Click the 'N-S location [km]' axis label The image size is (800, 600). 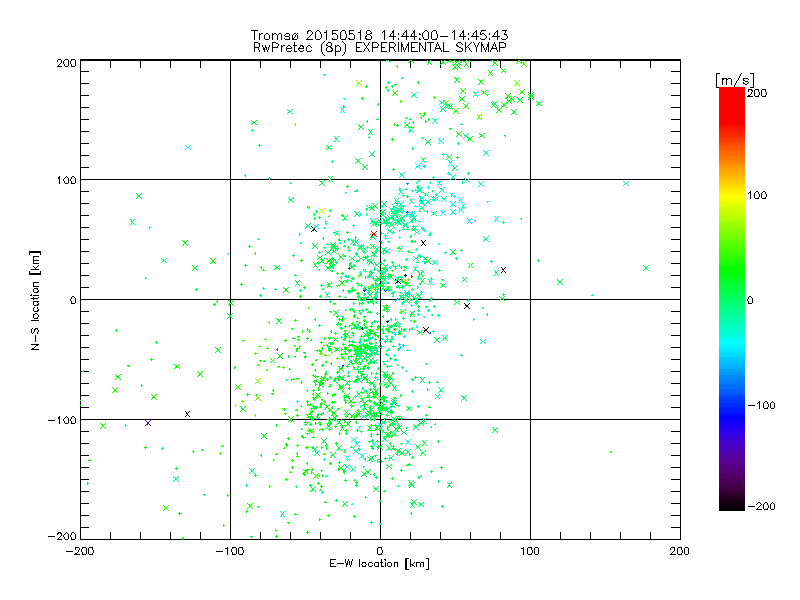[35, 300]
